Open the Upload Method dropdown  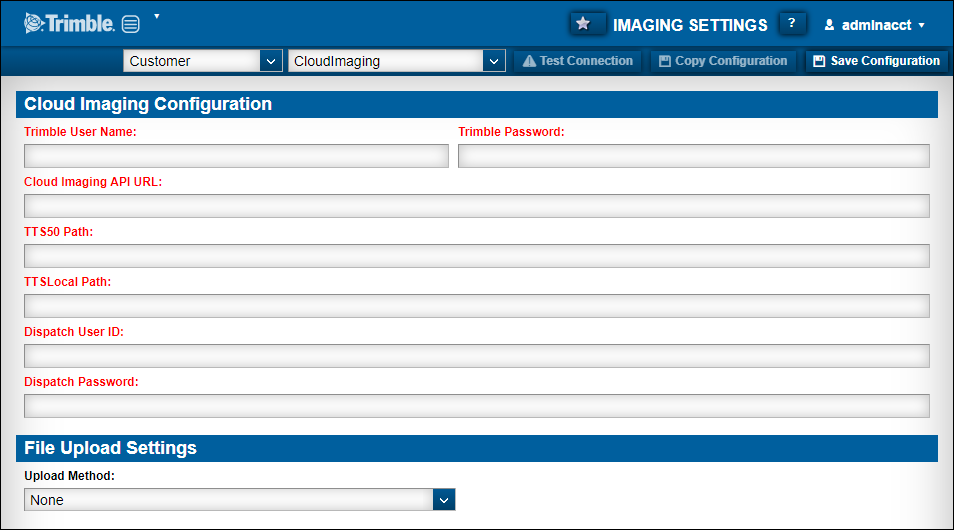[240, 499]
